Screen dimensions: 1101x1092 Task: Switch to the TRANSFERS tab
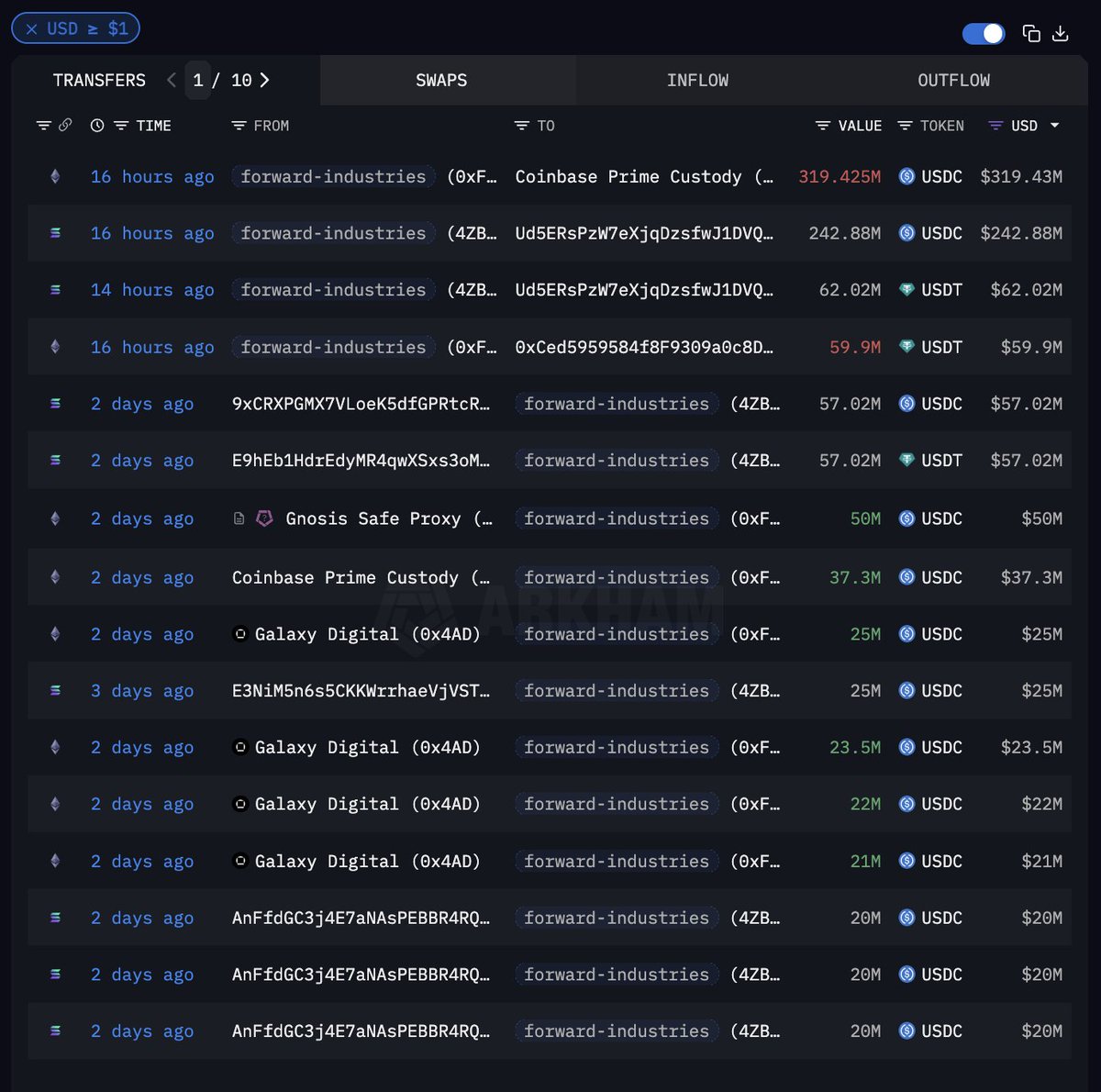99,80
